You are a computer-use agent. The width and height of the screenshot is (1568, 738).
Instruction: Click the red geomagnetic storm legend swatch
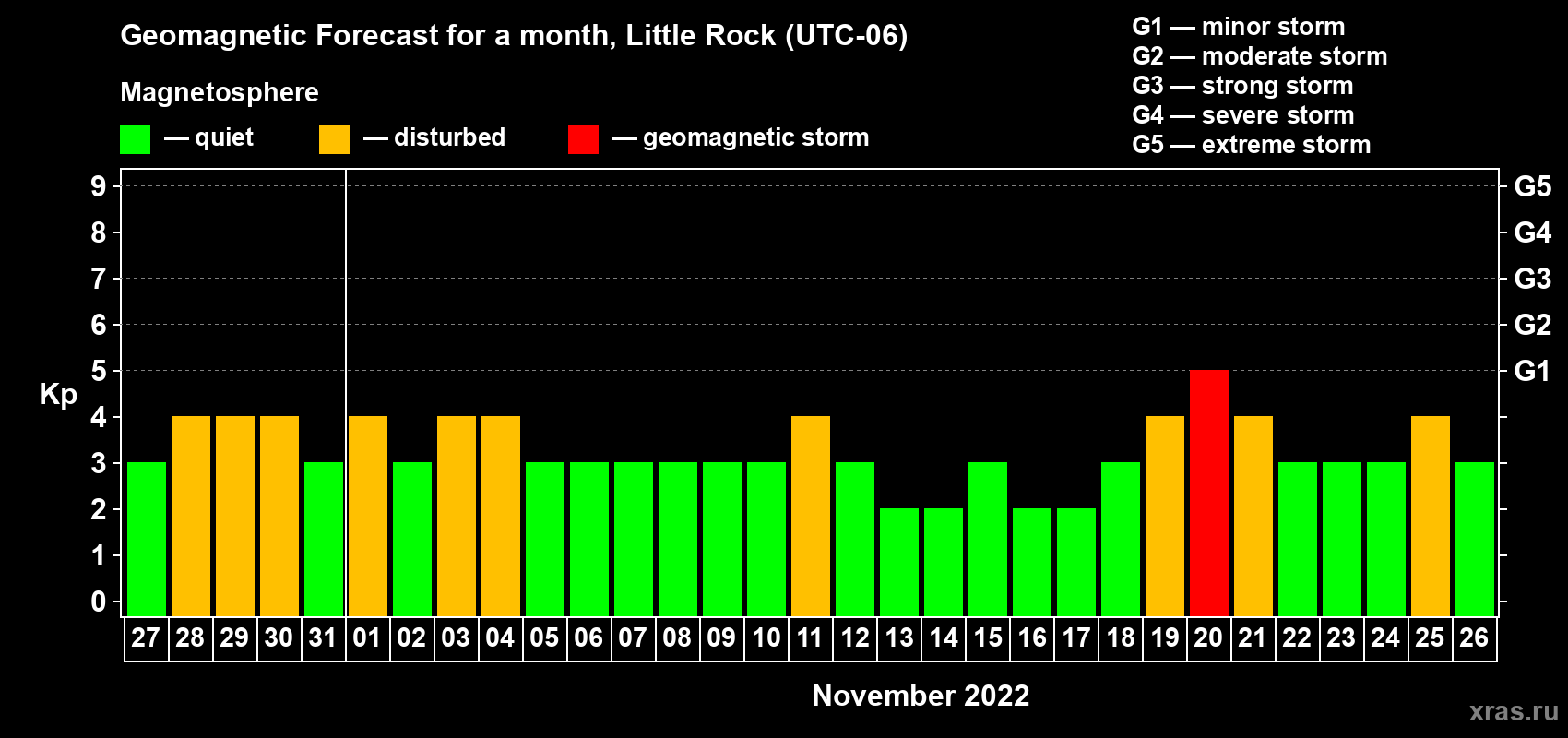pyautogui.click(x=583, y=139)
